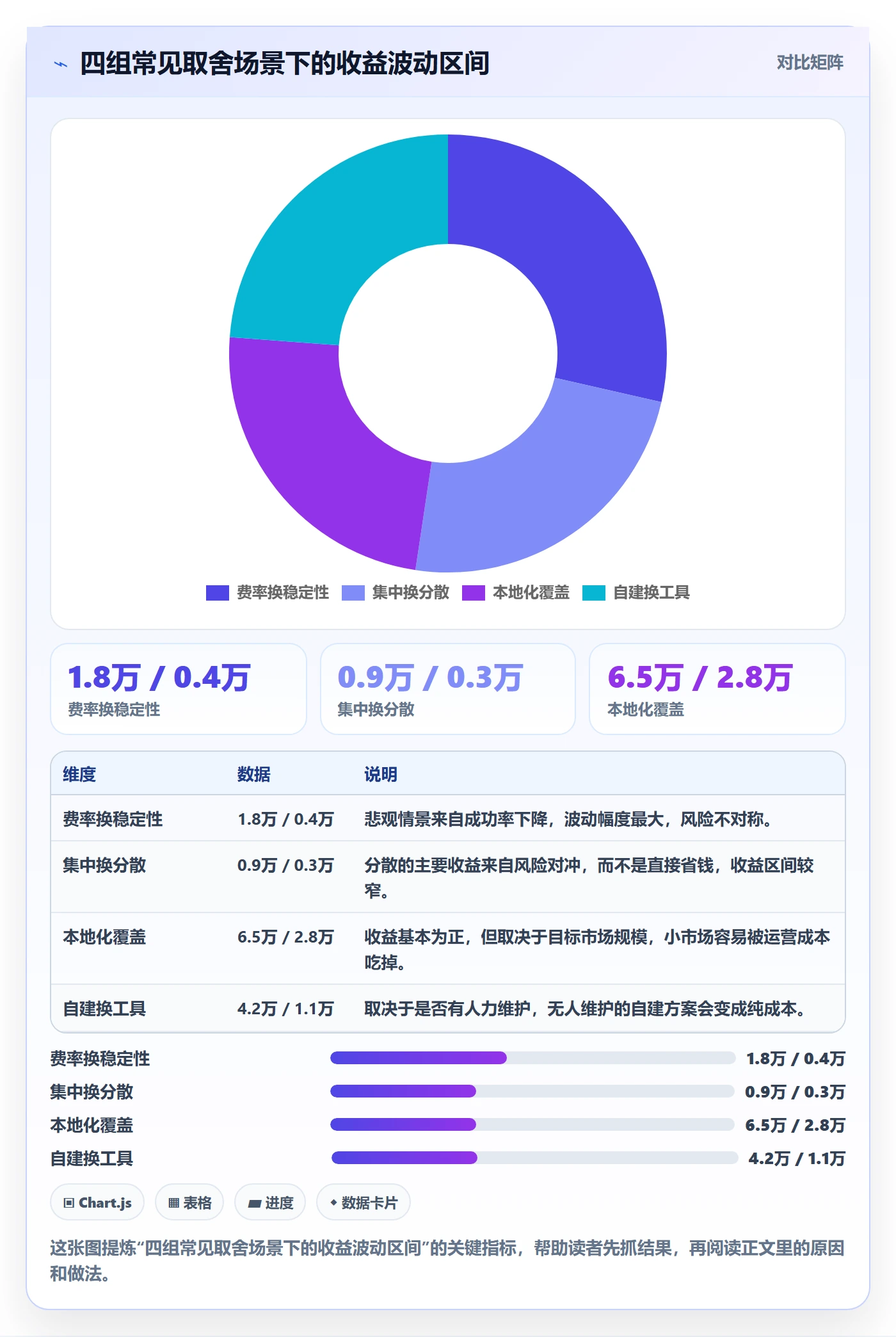Select 集中换分散 cell in the table
Screen dimensions: 896x1337
click(x=104, y=865)
